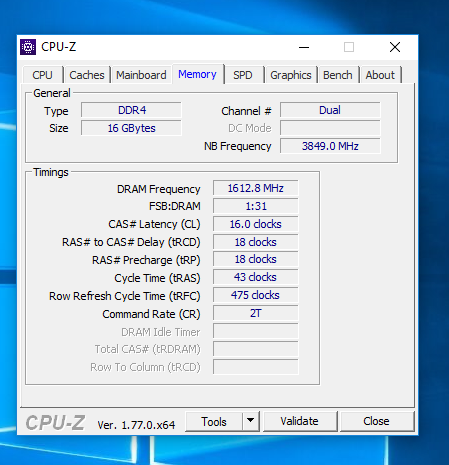Expand the Tools dropdown arrow
The height and width of the screenshot is (465, 449).
coord(251,422)
